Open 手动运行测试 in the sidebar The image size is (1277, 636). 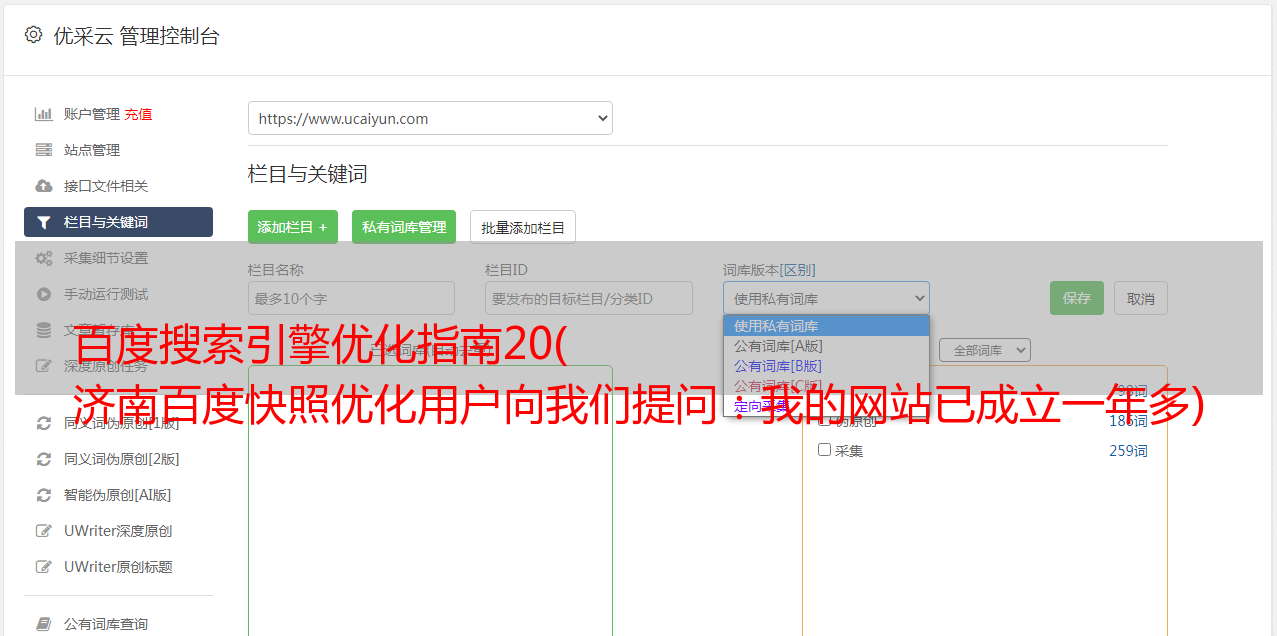pos(106,294)
